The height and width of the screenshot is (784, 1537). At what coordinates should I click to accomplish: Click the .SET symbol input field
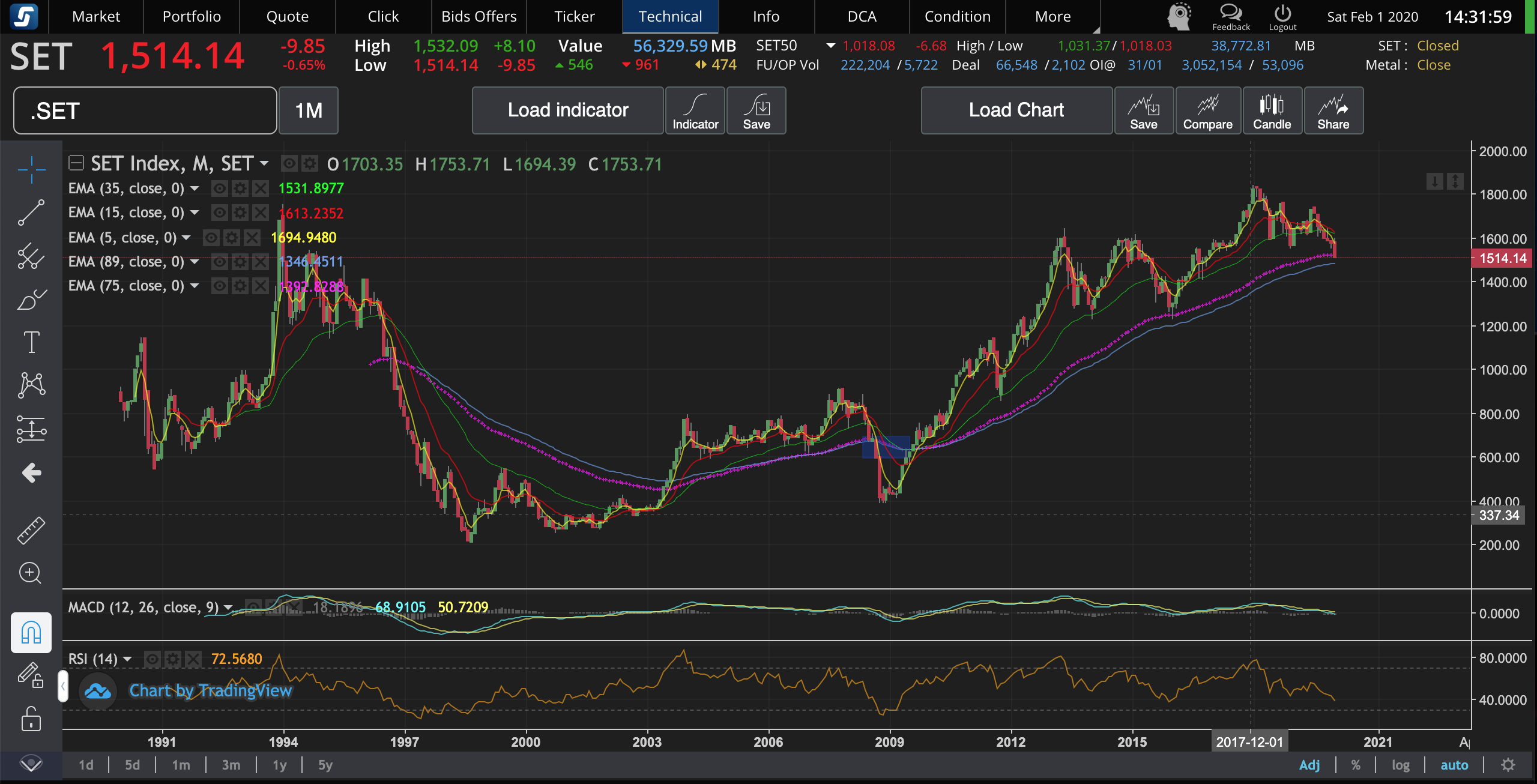(x=145, y=110)
